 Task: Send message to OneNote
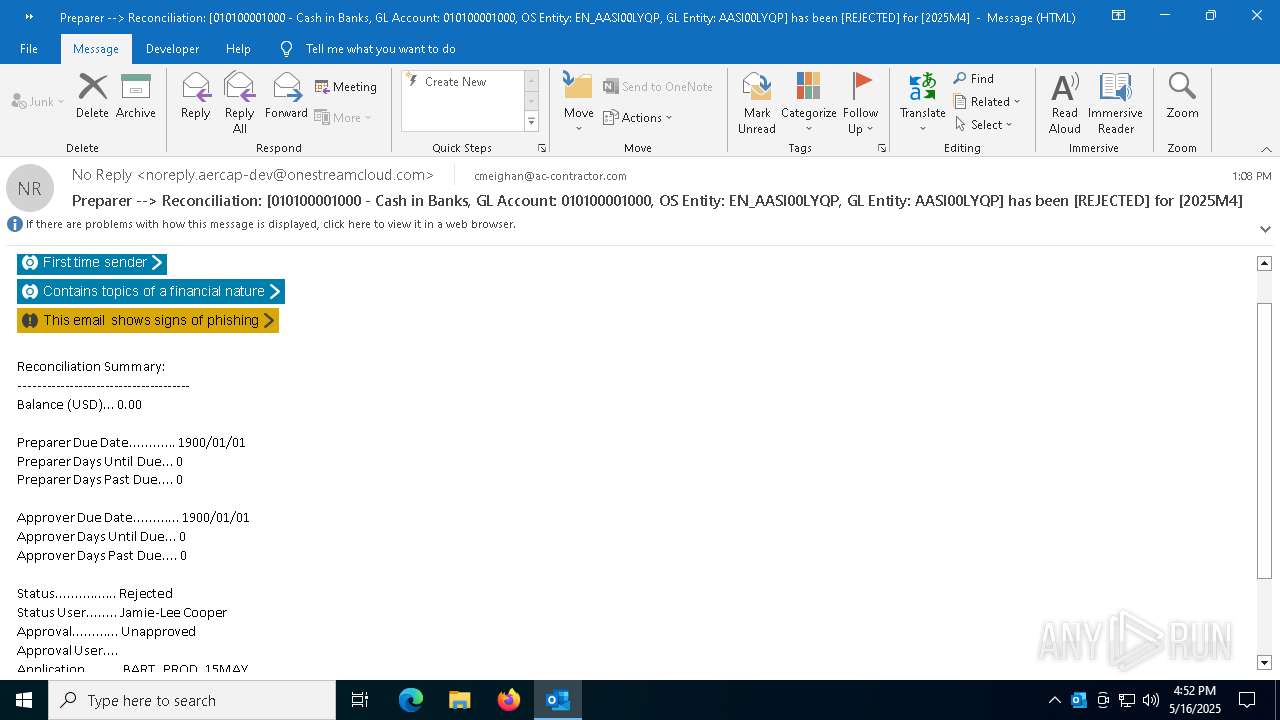[658, 87]
